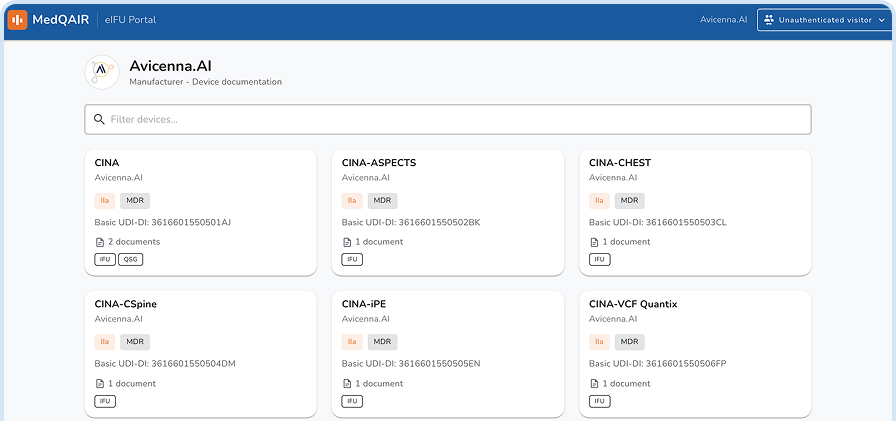Click the document icon on CINA-CHEST card
The width and height of the screenshot is (896, 421).
[594, 242]
